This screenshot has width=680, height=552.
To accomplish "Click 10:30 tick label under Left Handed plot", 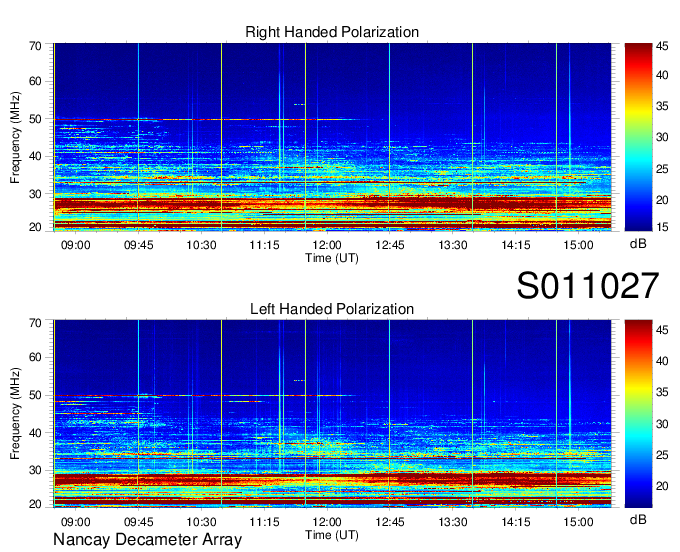I will click(201, 522).
